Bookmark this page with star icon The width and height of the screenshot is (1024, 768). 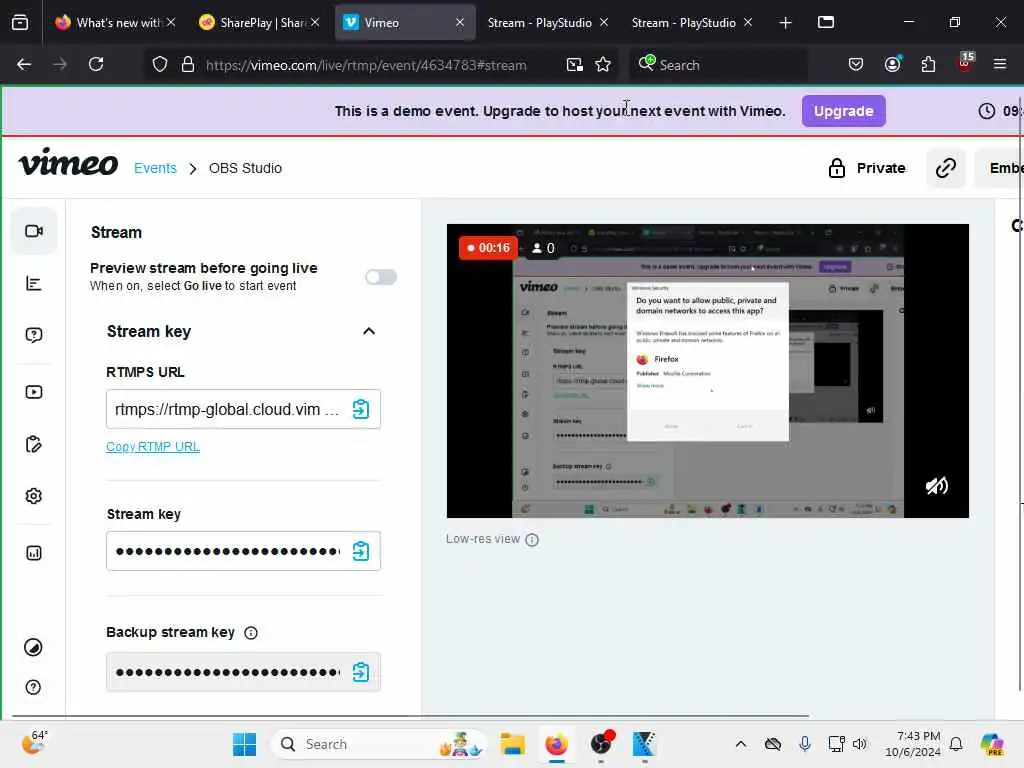pyautogui.click(x=603, y=65)
